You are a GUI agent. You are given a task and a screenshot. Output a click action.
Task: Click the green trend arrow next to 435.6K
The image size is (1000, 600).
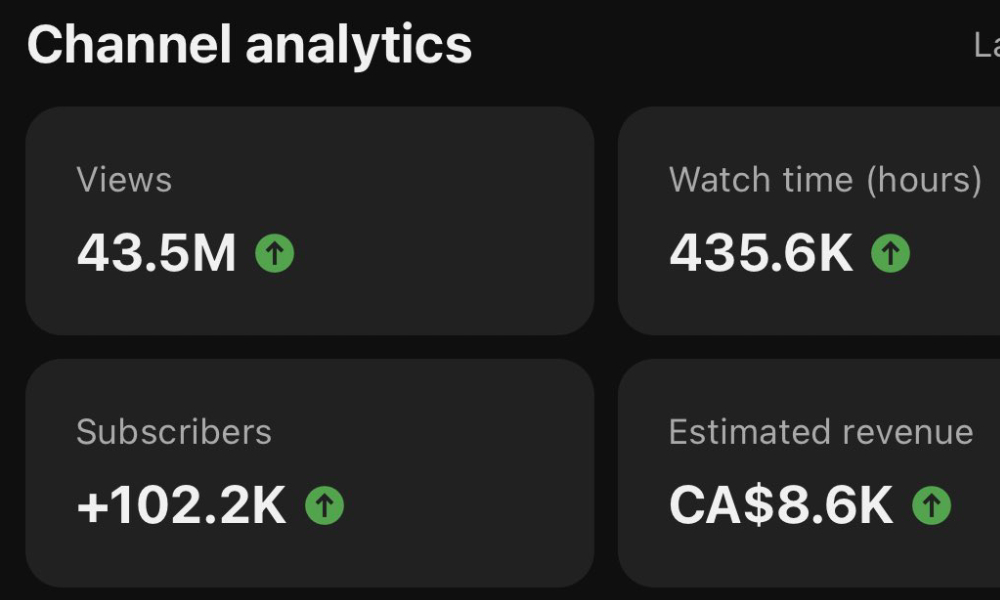coord(890,254)
